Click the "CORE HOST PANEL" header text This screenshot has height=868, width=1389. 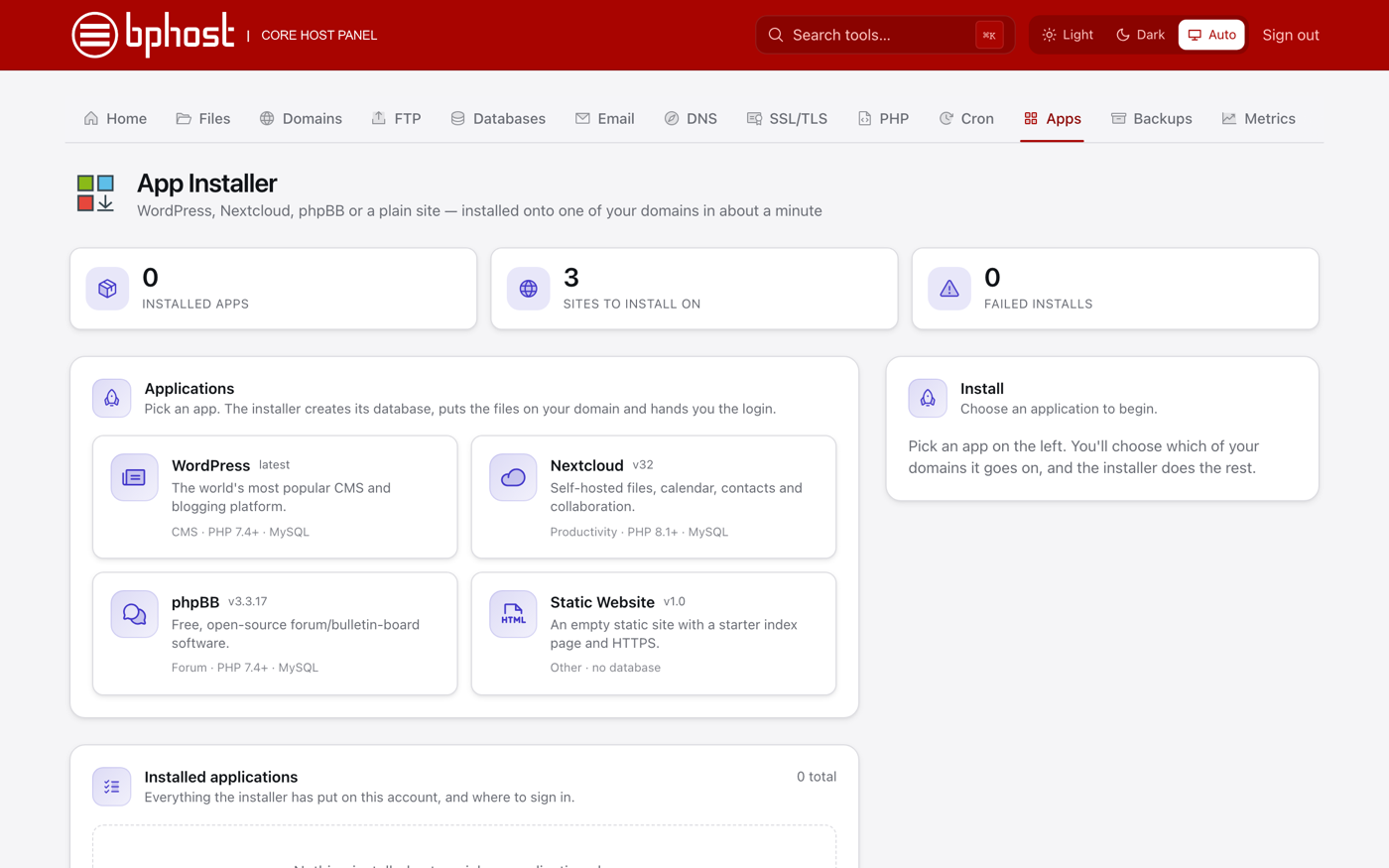tap(319, 35)
